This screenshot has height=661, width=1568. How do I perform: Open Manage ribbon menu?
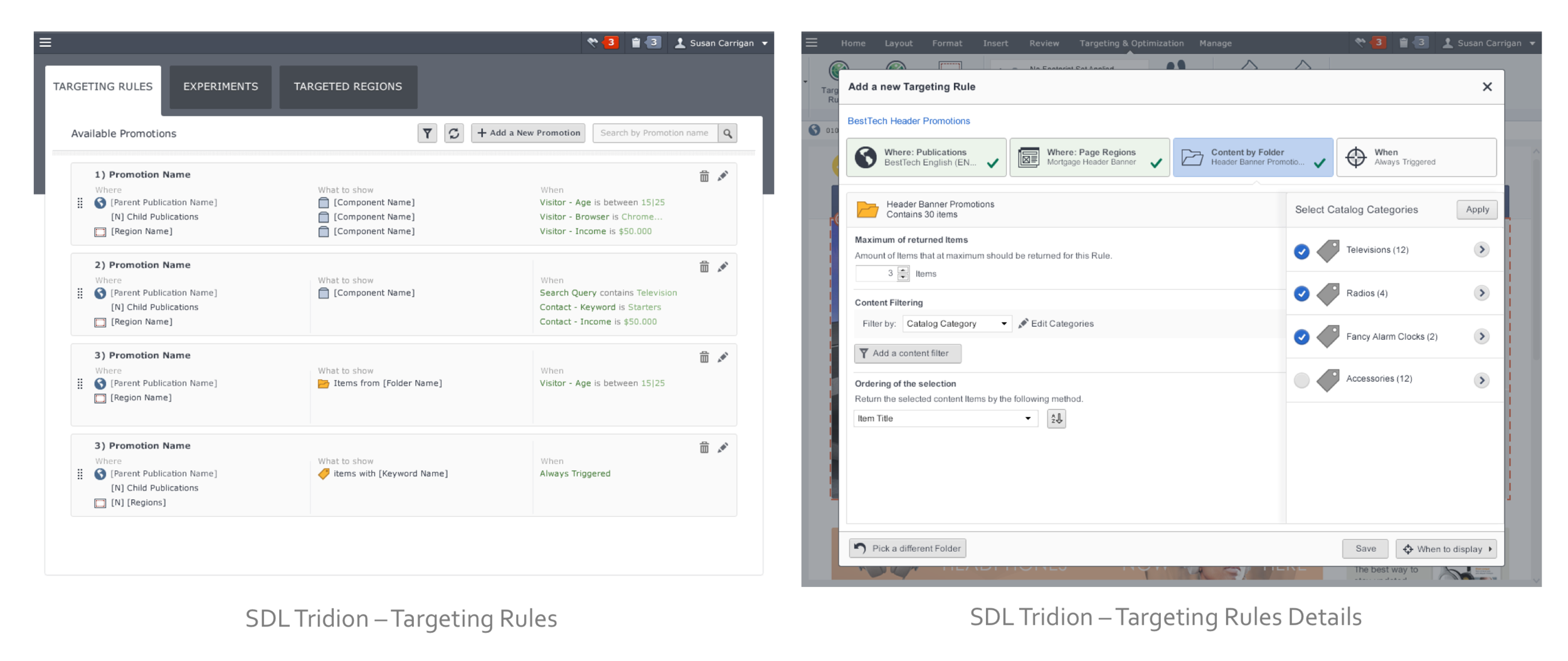(x=1216, y=43)
